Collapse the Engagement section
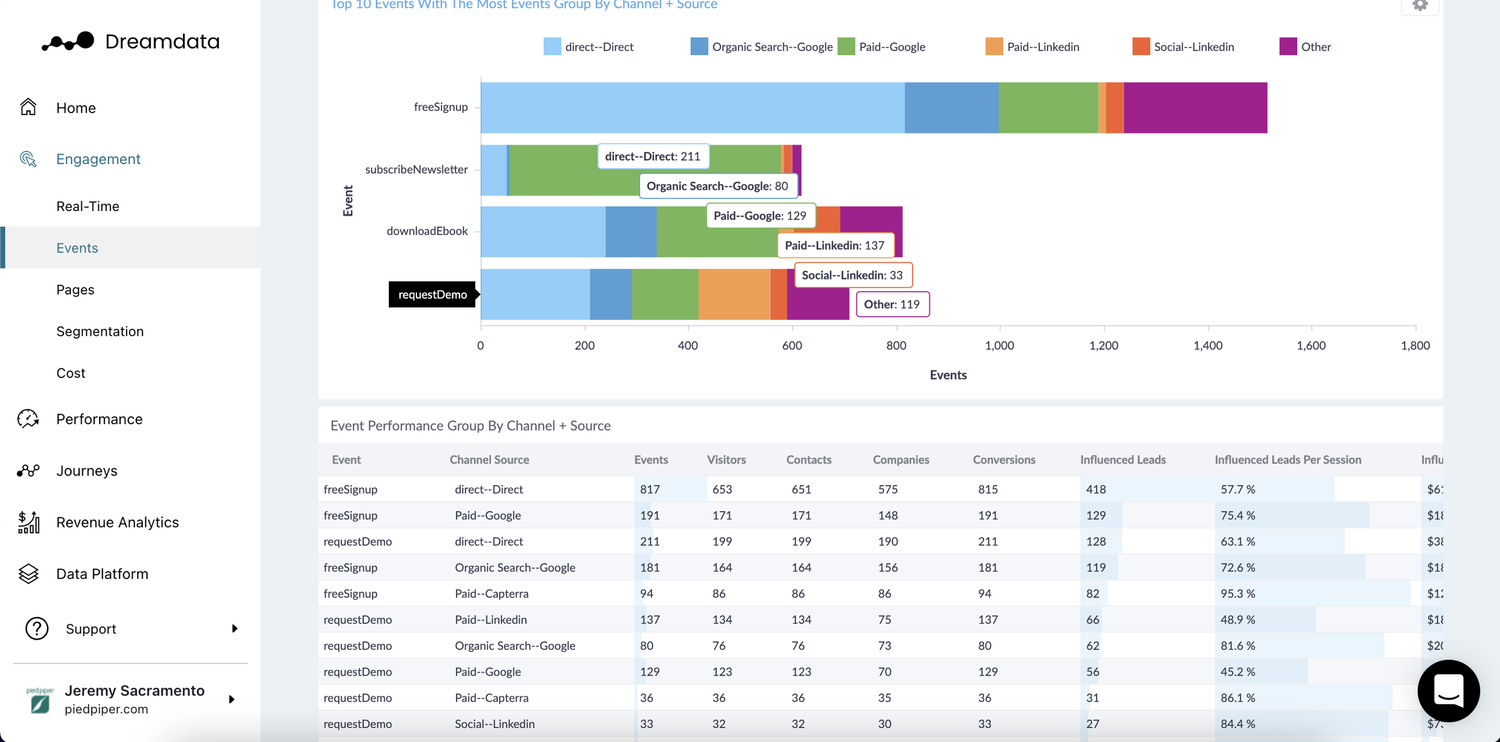 (x=98, y=158)
